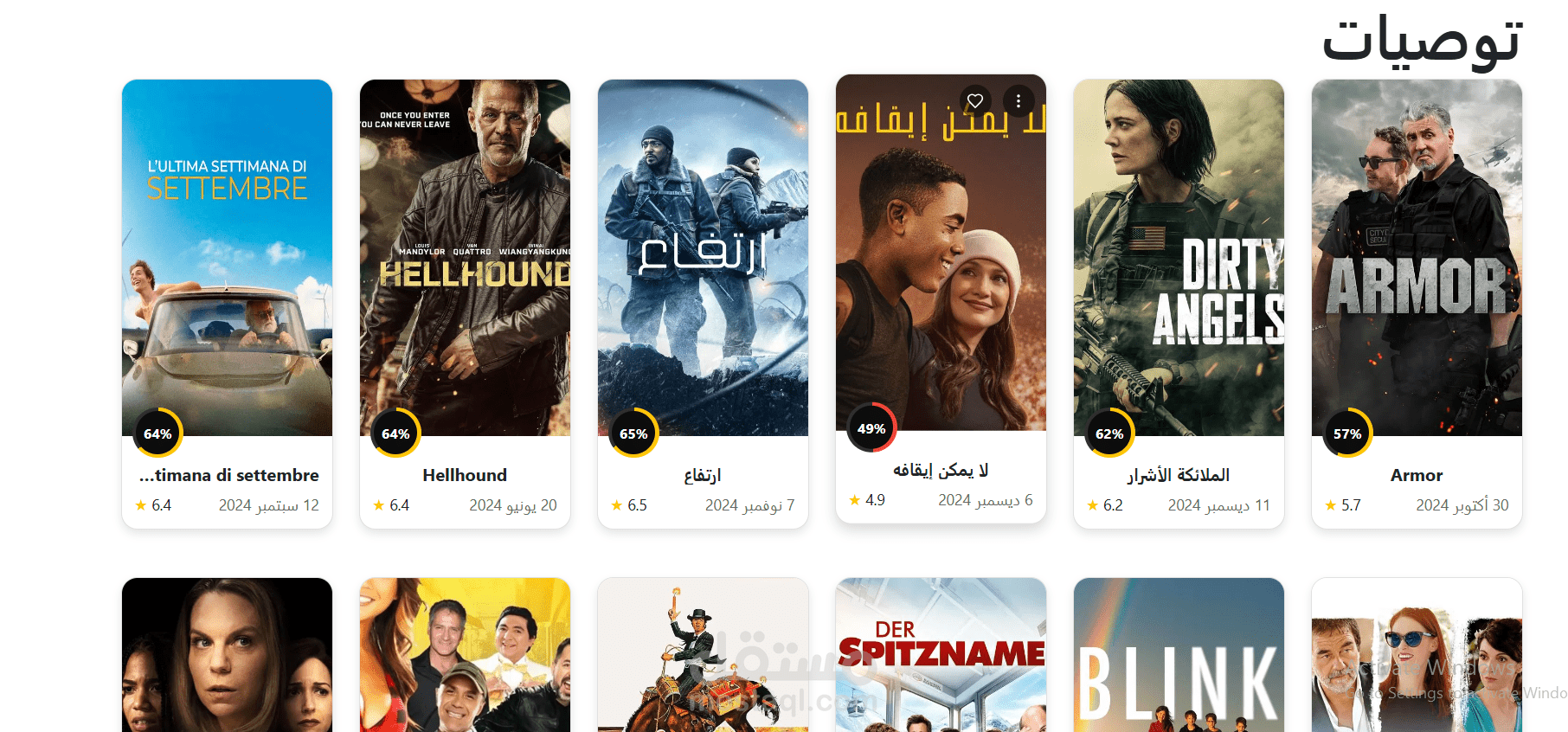The height and width of the screenshot is (732, 1568).
Task: Open the الملائكة الأشرار title link
Action: [1179, 475]
